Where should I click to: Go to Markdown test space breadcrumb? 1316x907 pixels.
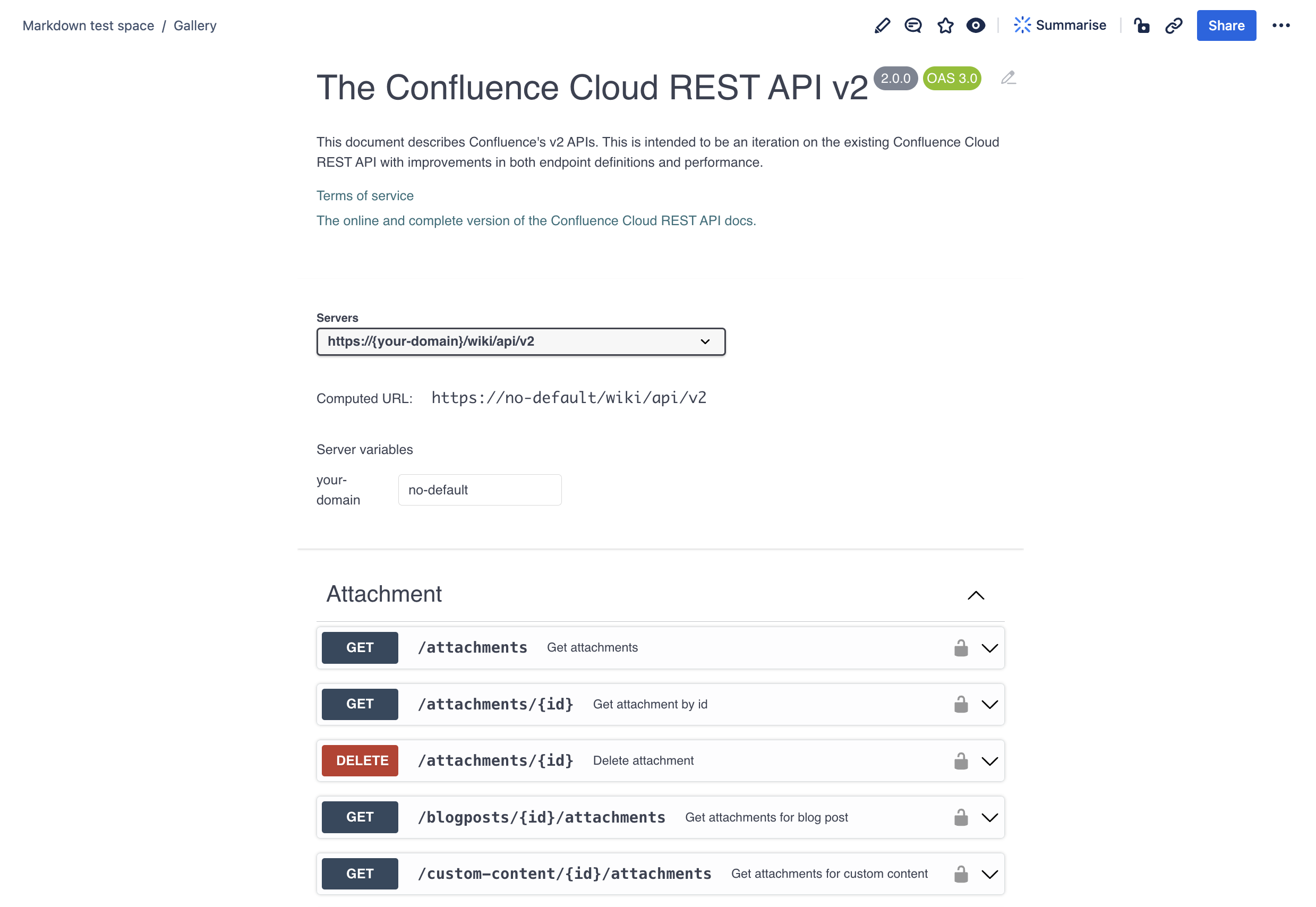coord(88,25)
